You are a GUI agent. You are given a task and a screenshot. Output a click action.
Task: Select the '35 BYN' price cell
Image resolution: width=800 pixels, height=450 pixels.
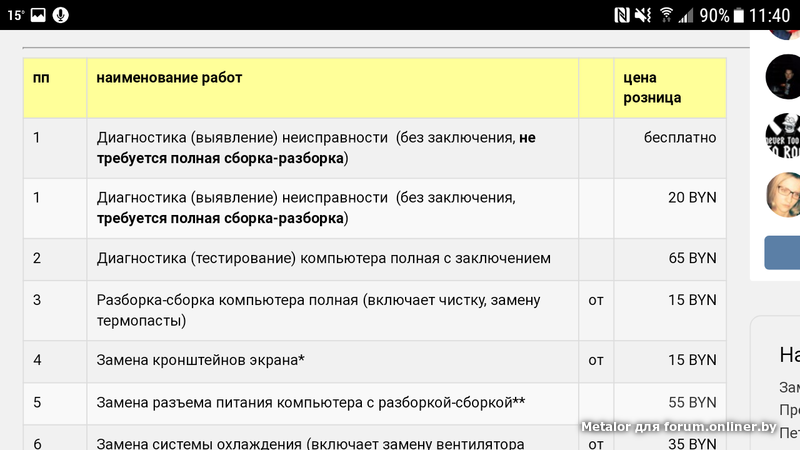[669, 439]
